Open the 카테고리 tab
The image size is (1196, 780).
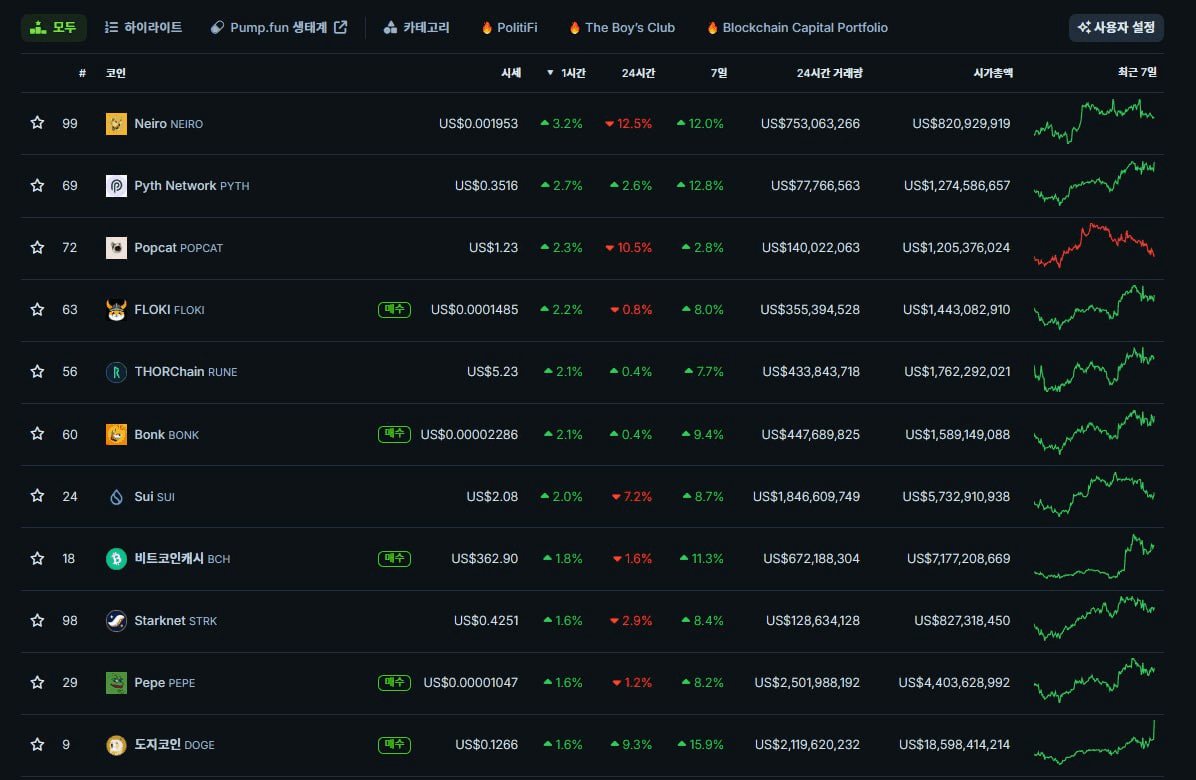coord(416,27)
